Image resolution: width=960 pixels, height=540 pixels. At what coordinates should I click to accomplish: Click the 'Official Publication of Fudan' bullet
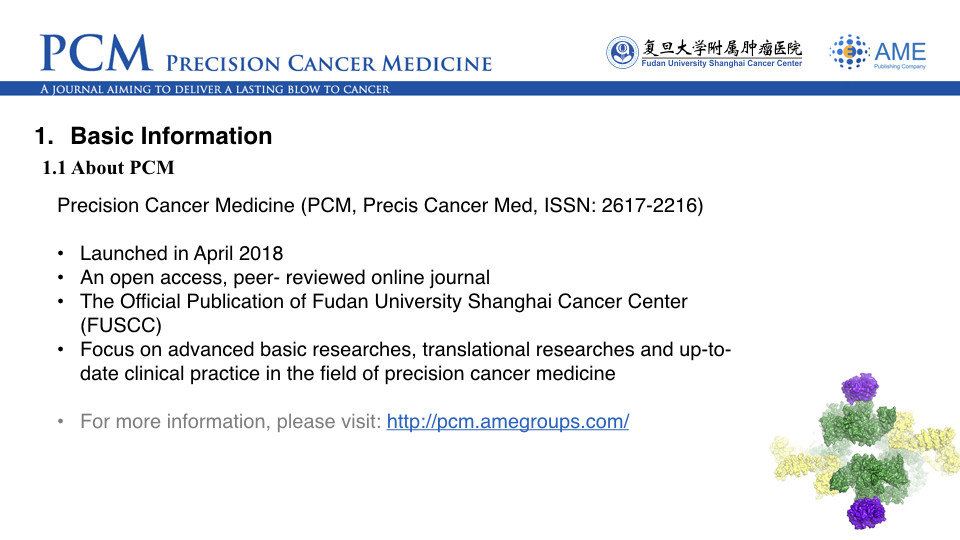[384, 313]
